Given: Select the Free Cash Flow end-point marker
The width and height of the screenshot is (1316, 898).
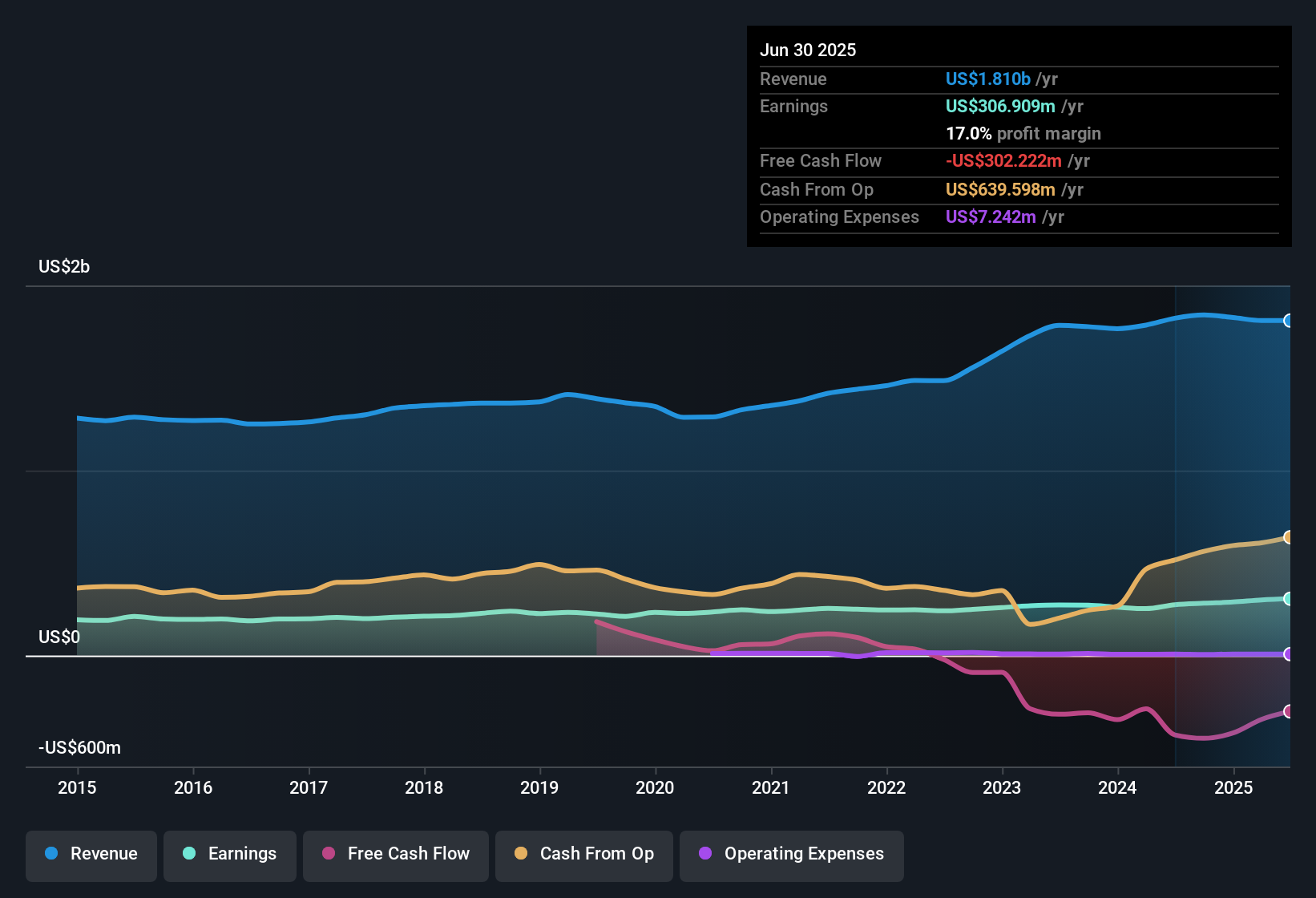Looking at the screenshot, I should (x=1288, y=711).
